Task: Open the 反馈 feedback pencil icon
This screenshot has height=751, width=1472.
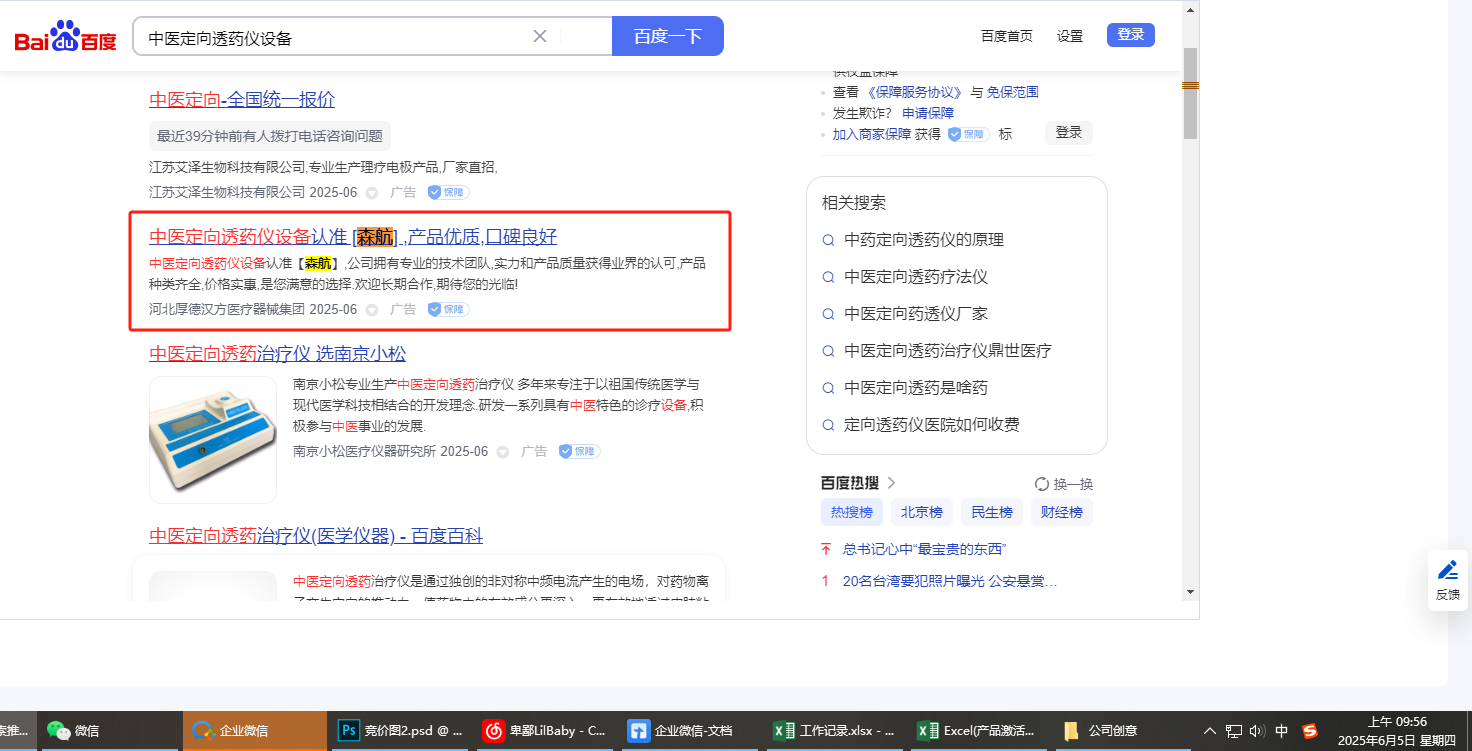Action: (x=1447, y=571)
